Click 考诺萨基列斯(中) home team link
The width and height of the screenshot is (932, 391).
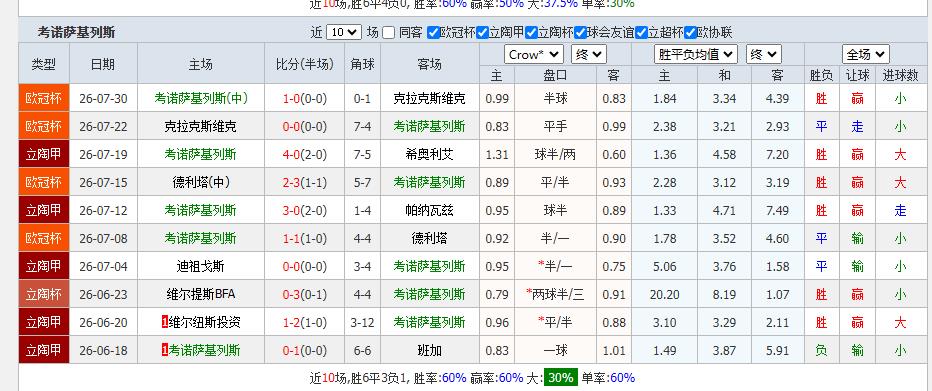pos(200,99)
